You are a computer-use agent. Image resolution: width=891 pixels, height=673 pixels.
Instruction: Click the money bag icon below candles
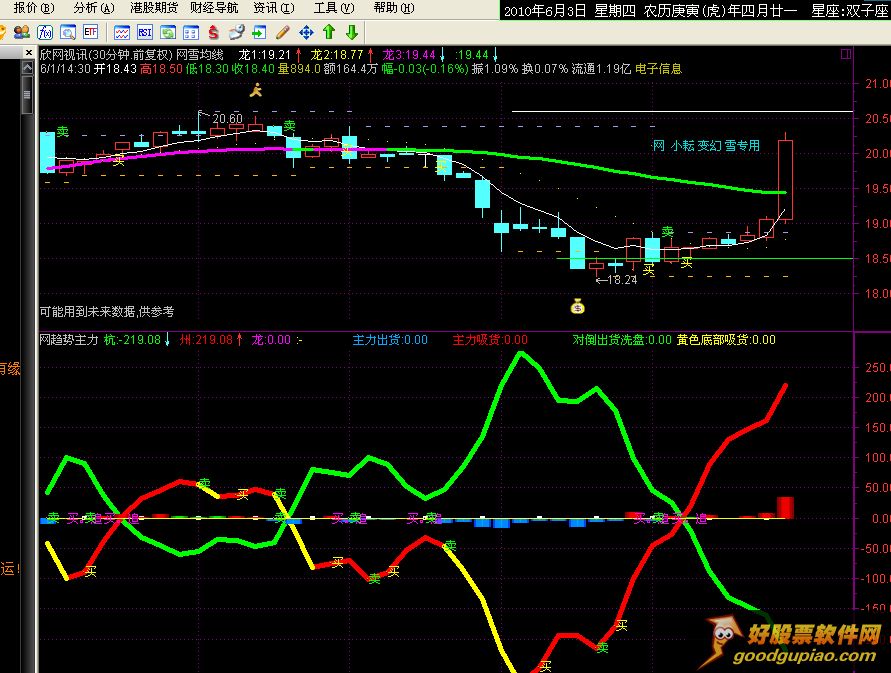click(x=577, y=306)
